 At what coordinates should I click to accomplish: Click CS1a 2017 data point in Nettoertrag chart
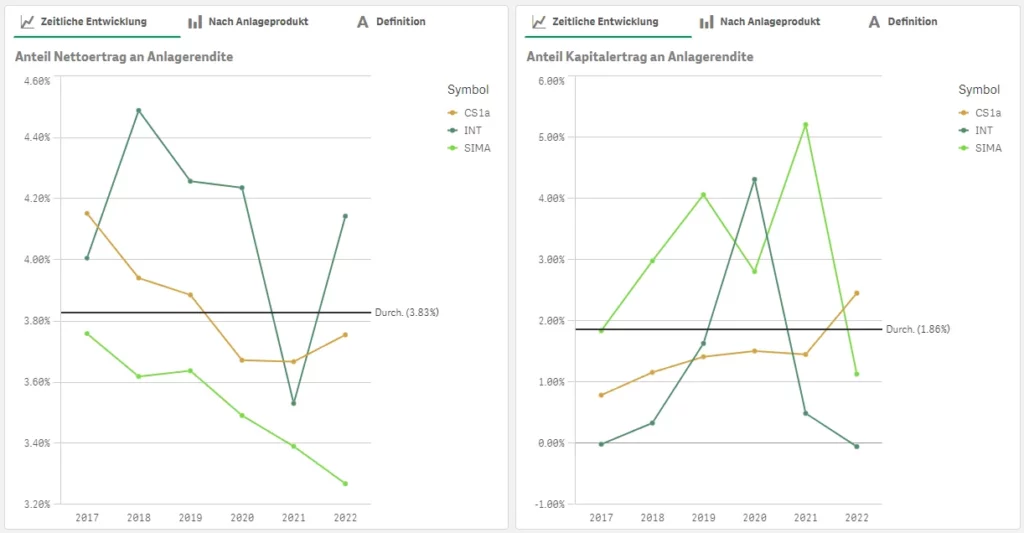click(x=87, y=213)
